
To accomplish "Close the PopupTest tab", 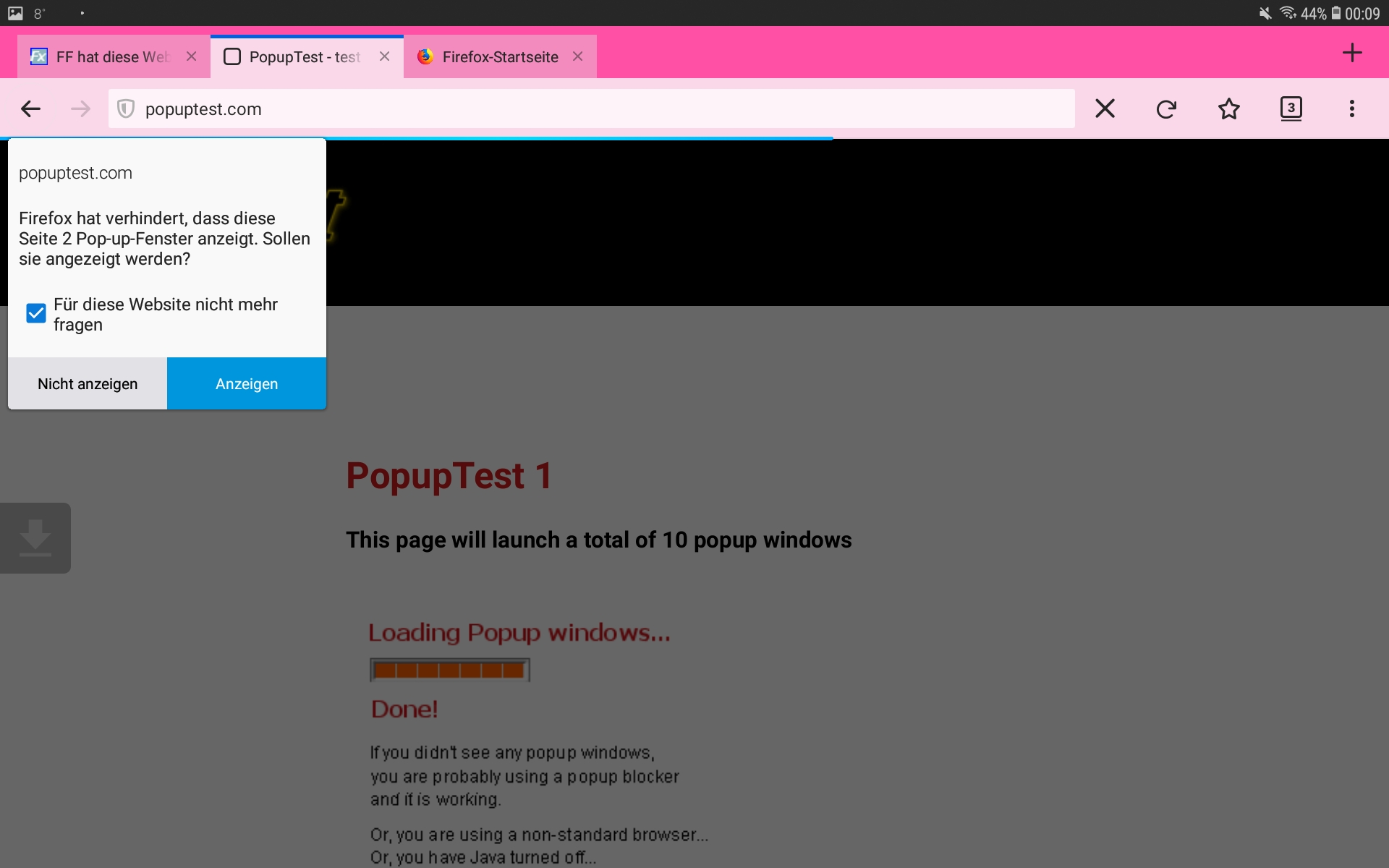I will [384, 56].
